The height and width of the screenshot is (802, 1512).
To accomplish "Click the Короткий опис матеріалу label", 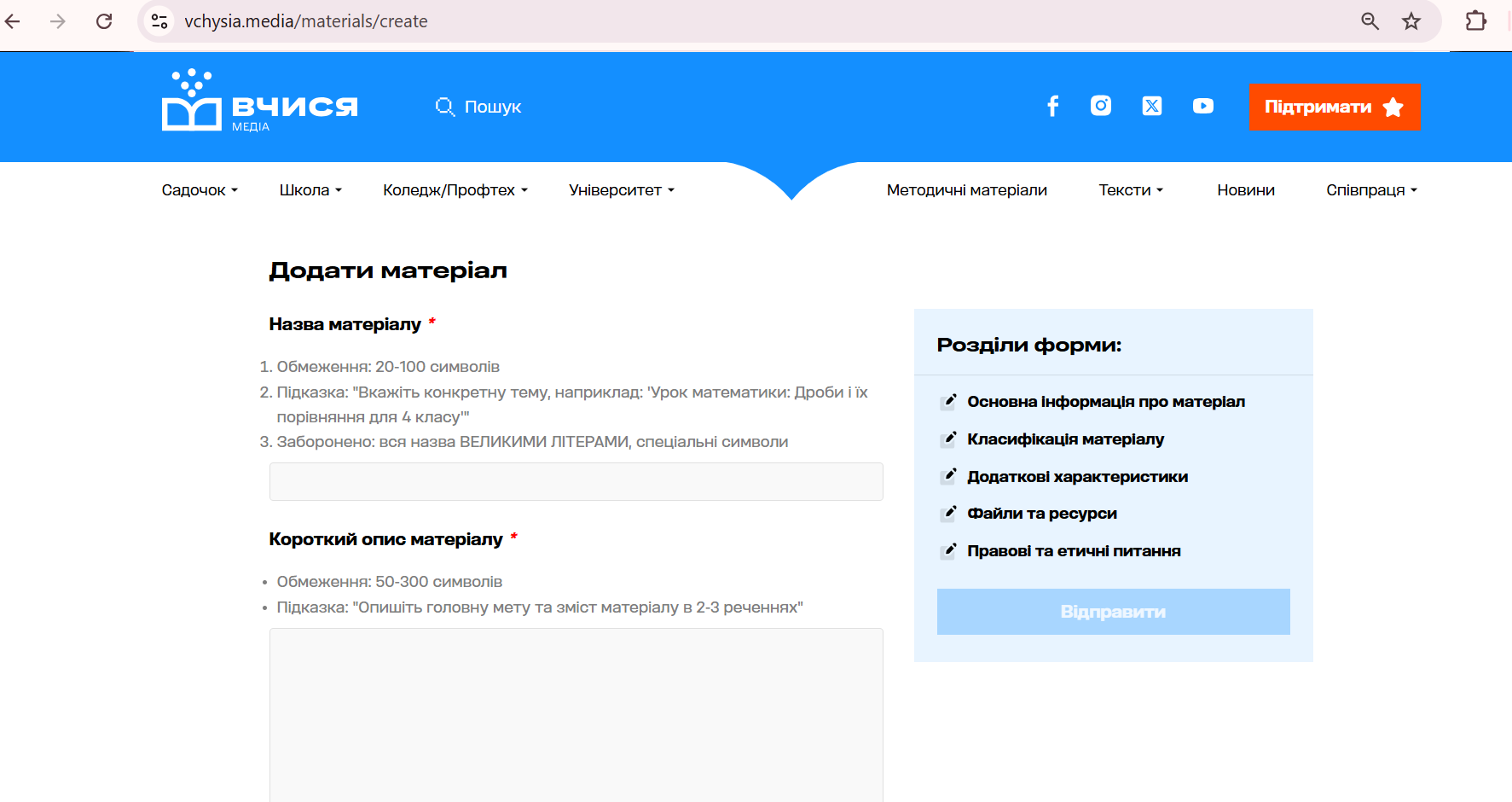I will (385, 539).
